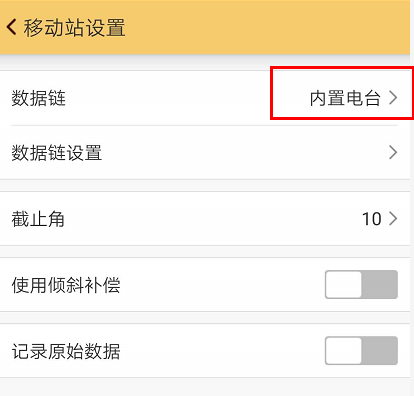Click the 移动站设置 title text
Image resolution: width=414 pixels, height=396 pixels.
(74, 27)
